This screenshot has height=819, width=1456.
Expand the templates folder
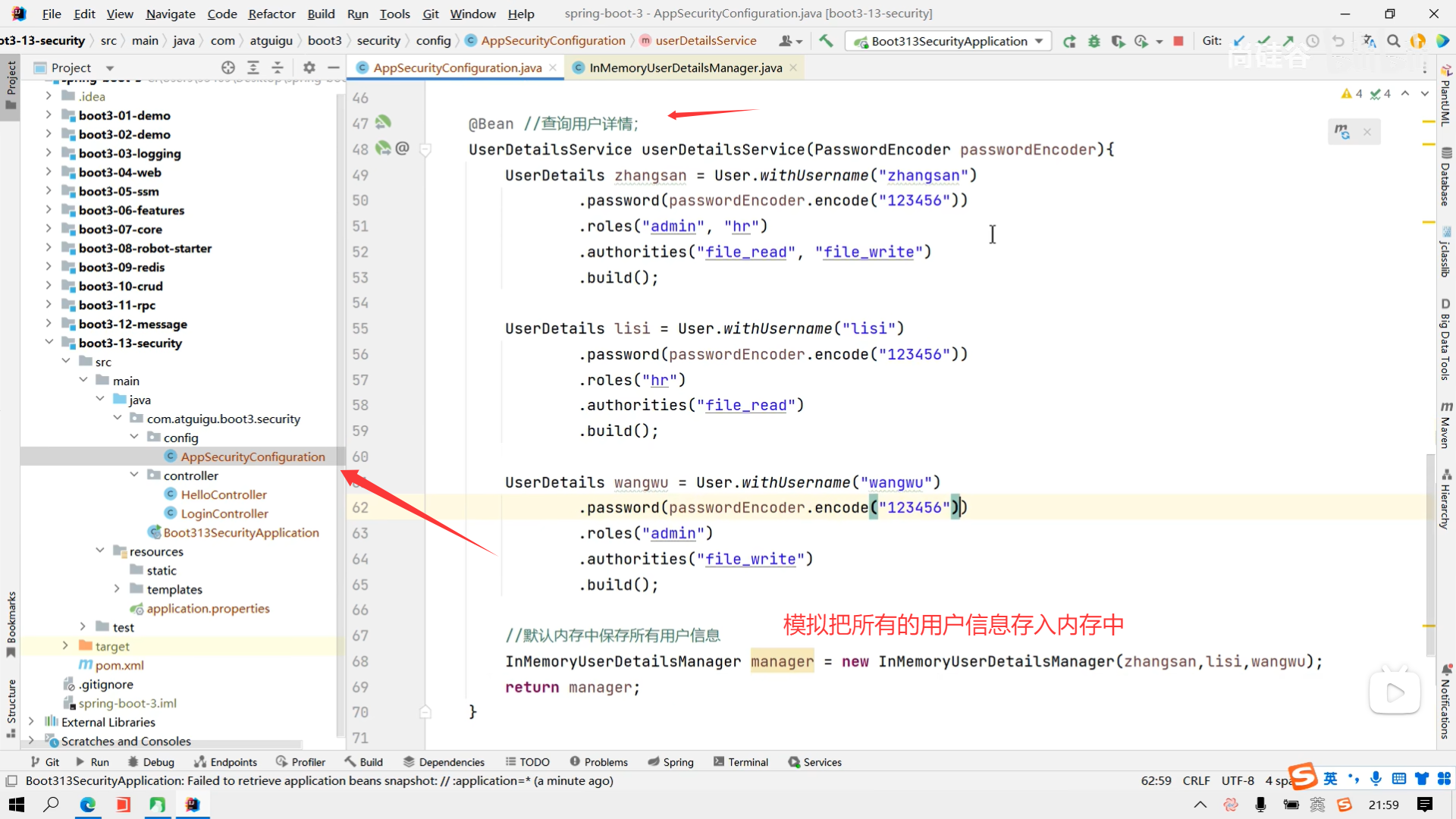tap(117, 589)
